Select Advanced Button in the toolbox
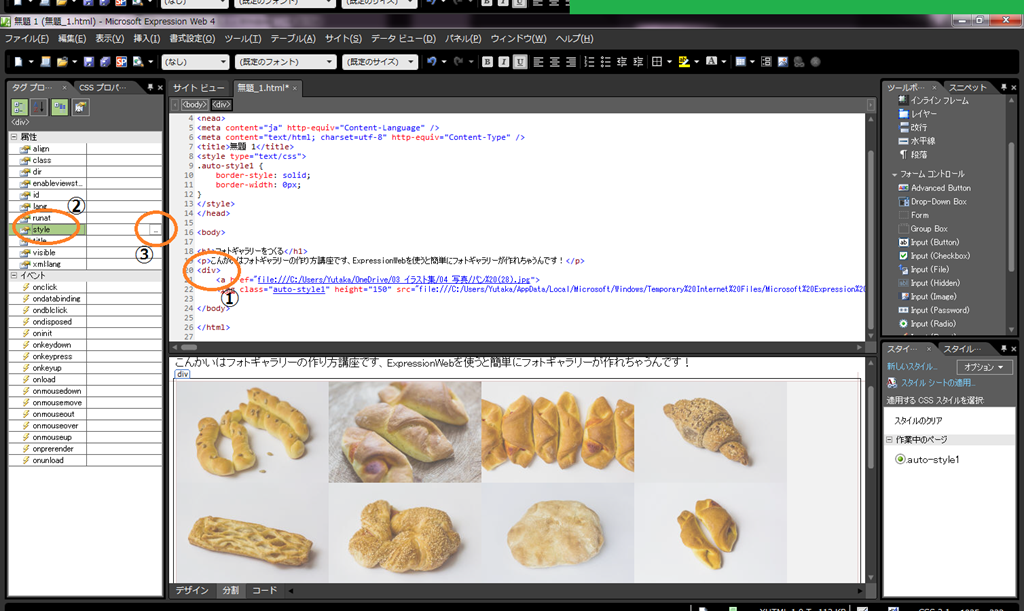The width and height of the screenshot is (1024, 611). (x=941, y=188)
